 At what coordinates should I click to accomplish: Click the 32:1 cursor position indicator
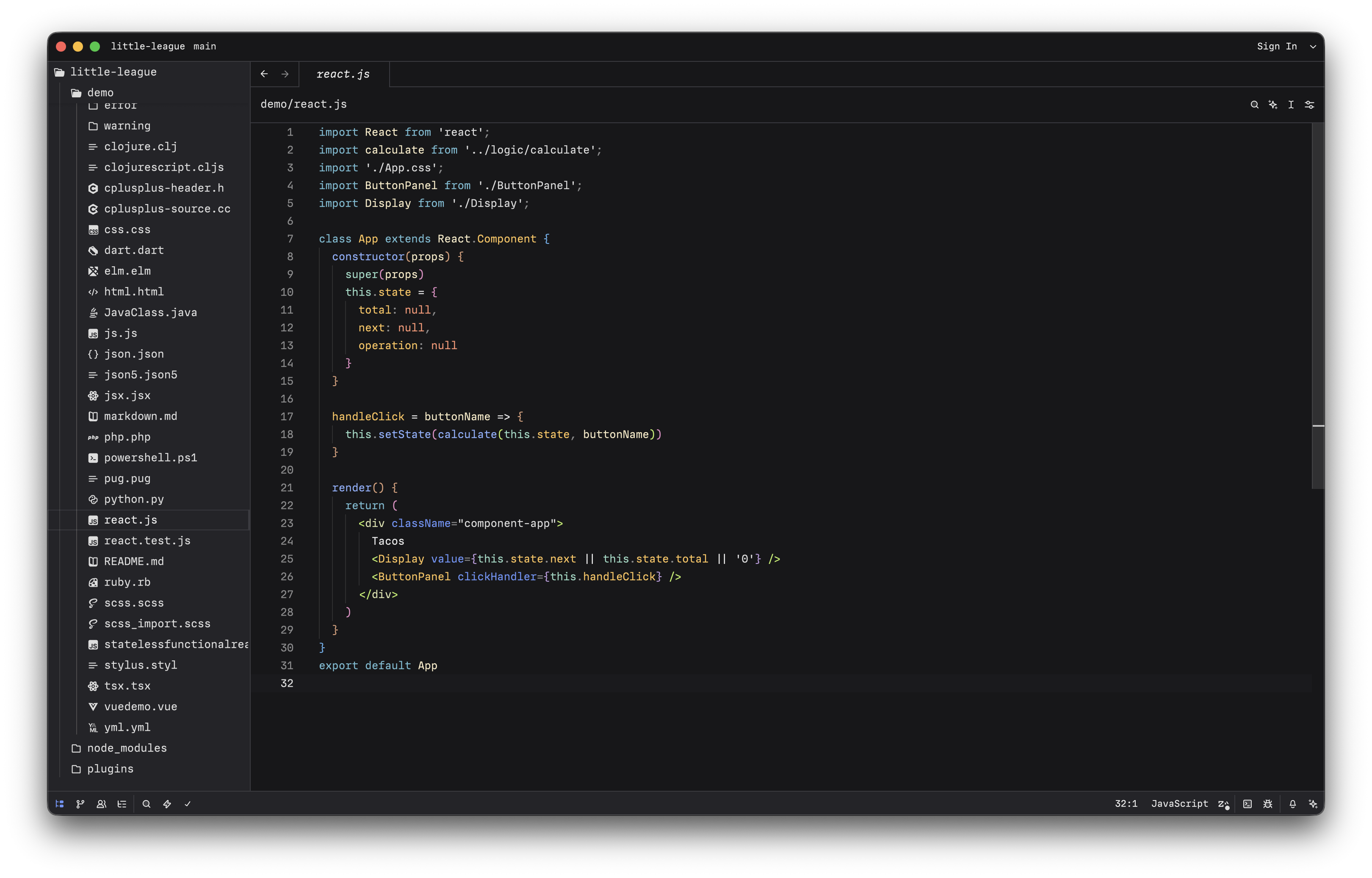tap(1126, 803)
